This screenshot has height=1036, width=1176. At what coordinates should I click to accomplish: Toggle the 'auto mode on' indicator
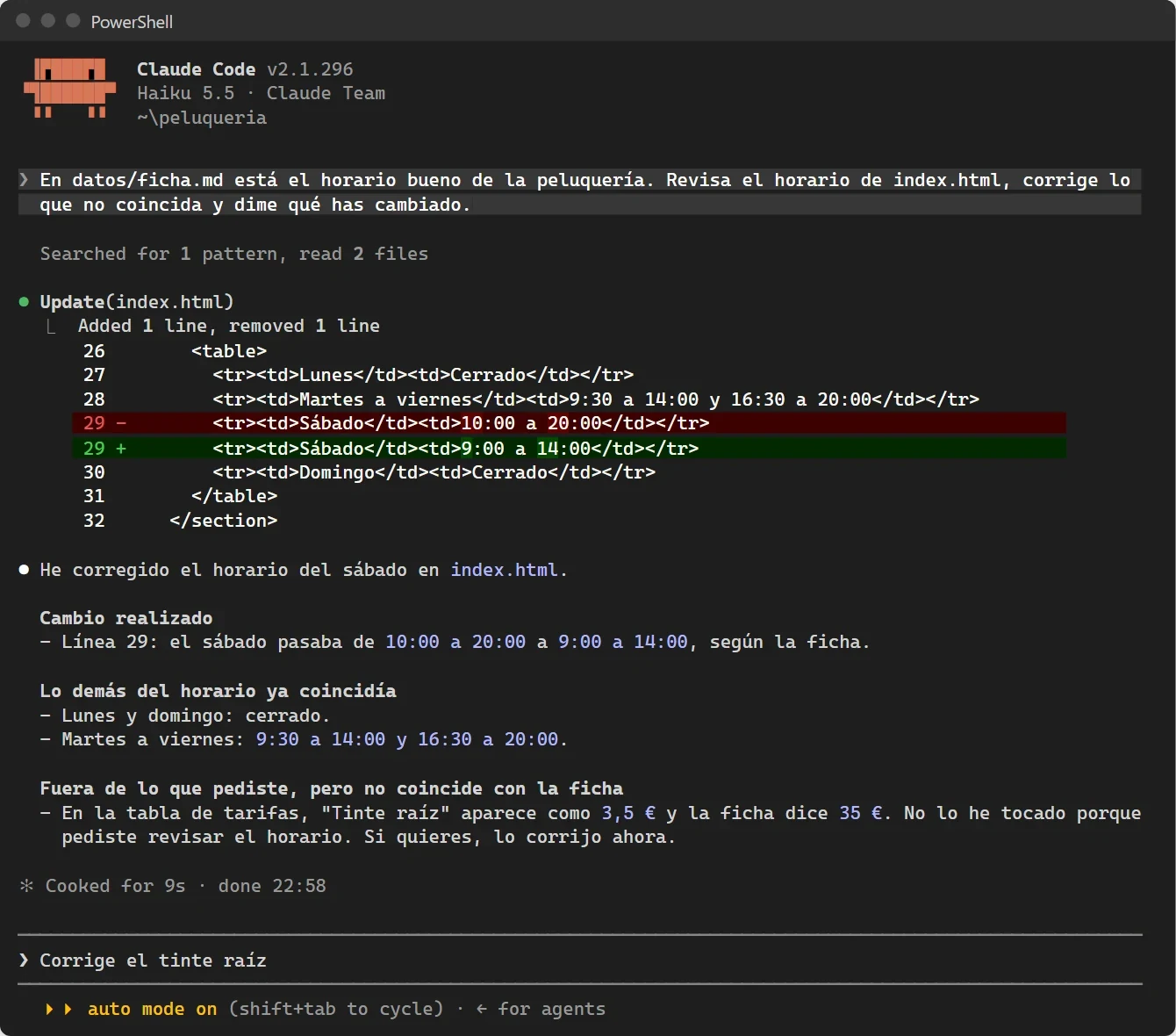(152, 1010)
